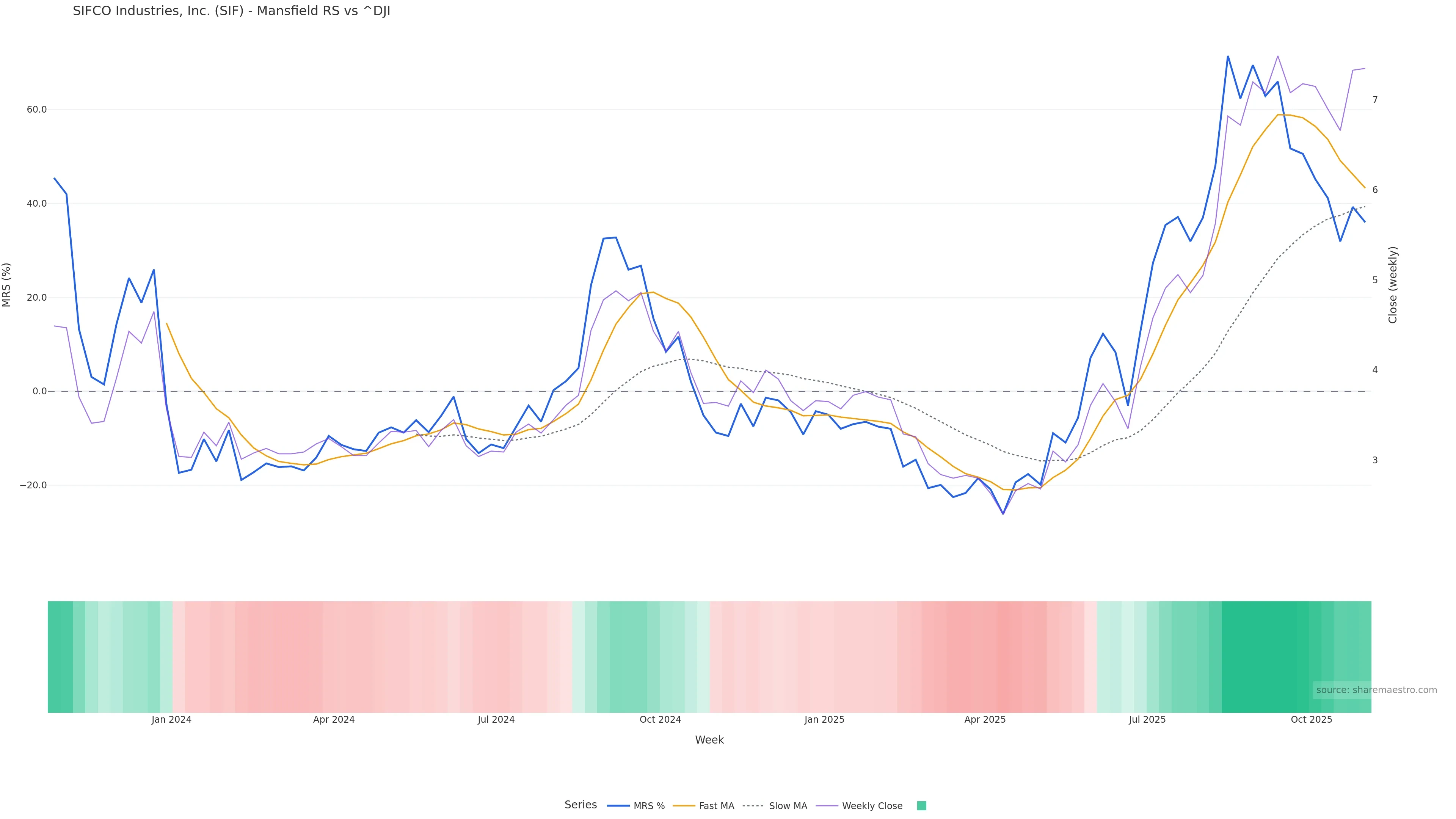Click the Series legend title
Viewport: 1456px width, 819px height.
(581, 805)
